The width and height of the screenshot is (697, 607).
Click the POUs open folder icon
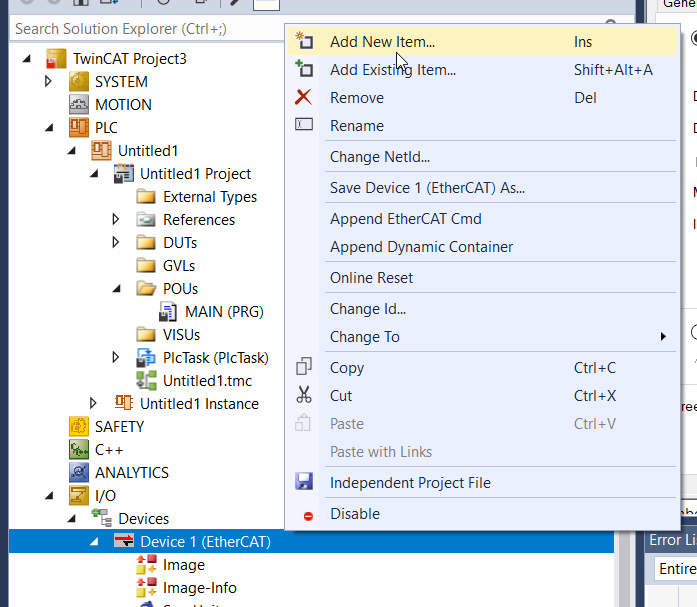(x=146, y=289)
